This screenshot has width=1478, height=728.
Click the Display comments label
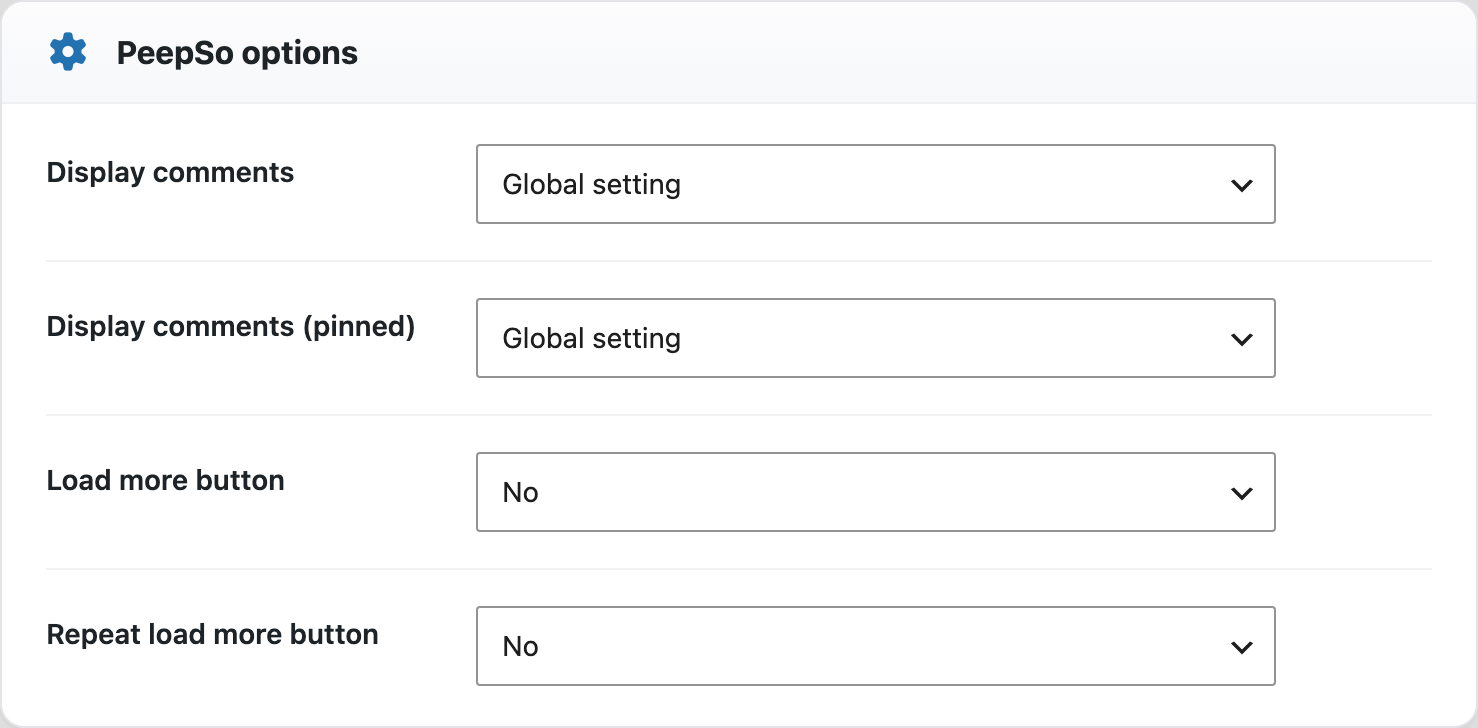point(170,173)
